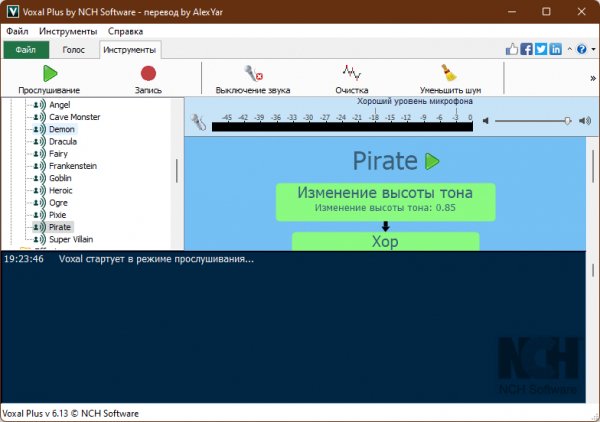Start the Прослушивание preview button

[x=50, y=79]
